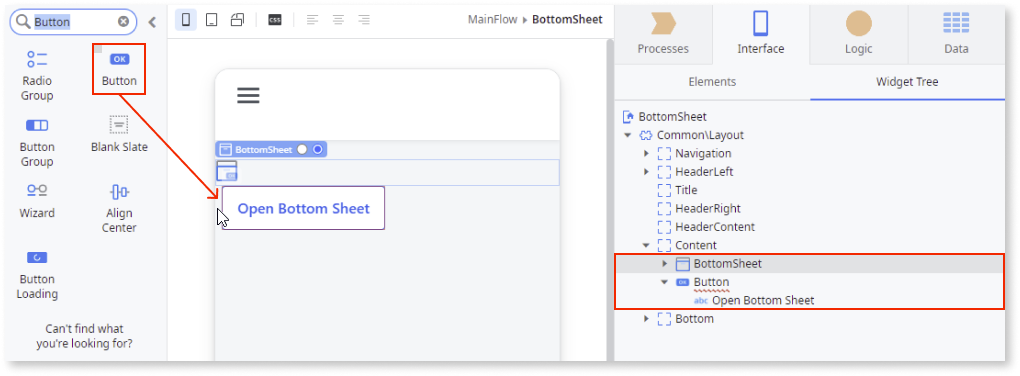Collapse the toolbox with the chevron

coord(152,22)
